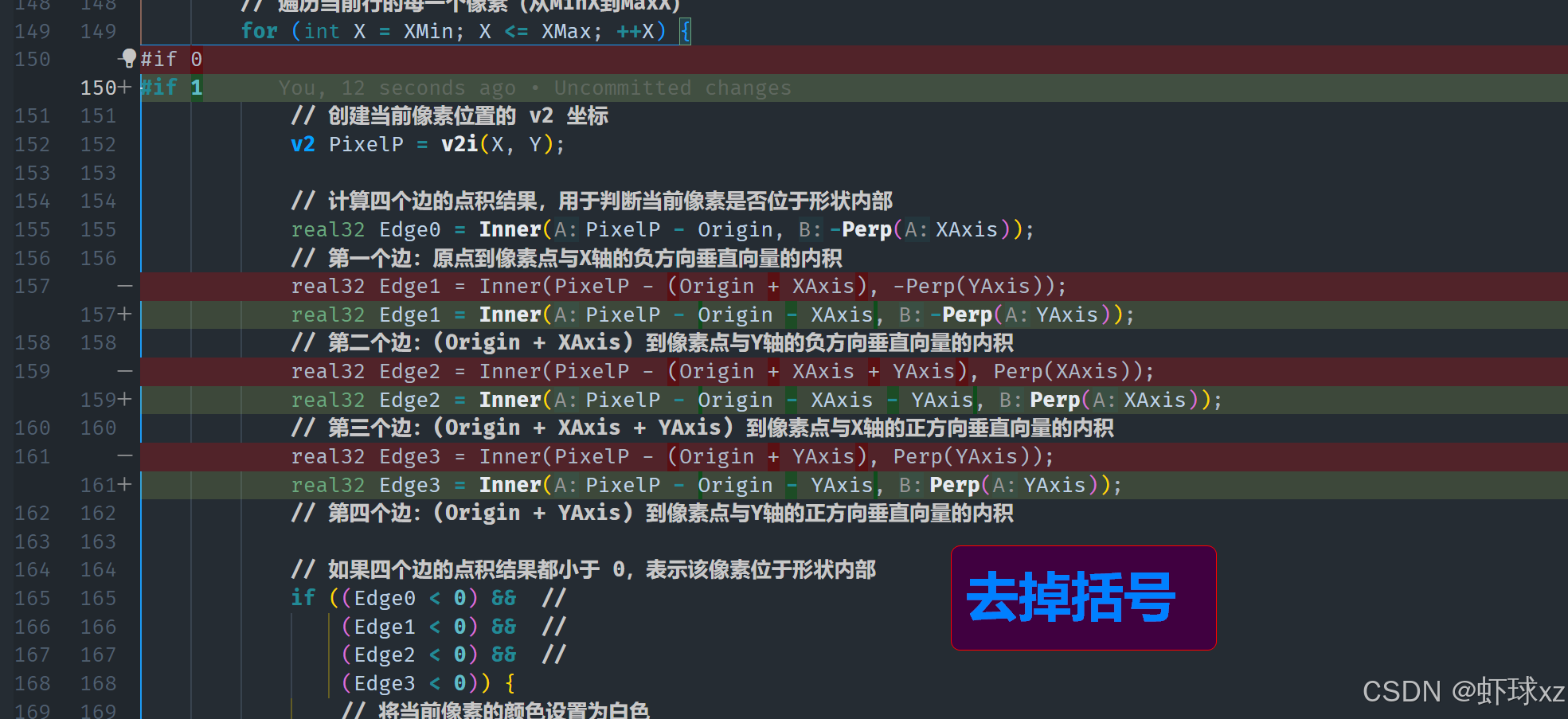This screenshot has width=1568, height=719.
Task: Click 'Edge2' on the added green line 159+
Action: (x=409, y=400)
